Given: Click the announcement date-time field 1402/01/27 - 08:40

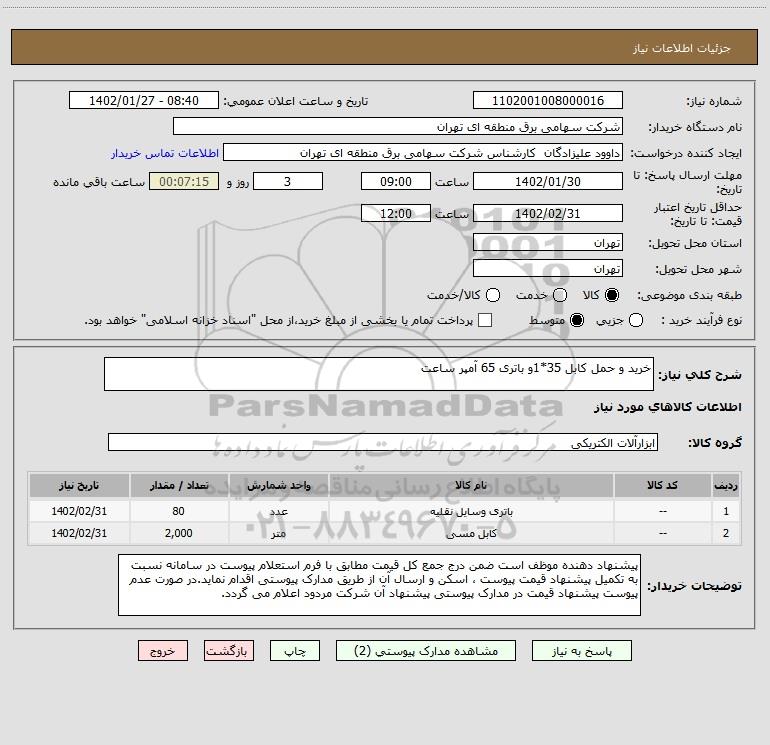Looking at the screenshot, I should click(x=143, y=100).
